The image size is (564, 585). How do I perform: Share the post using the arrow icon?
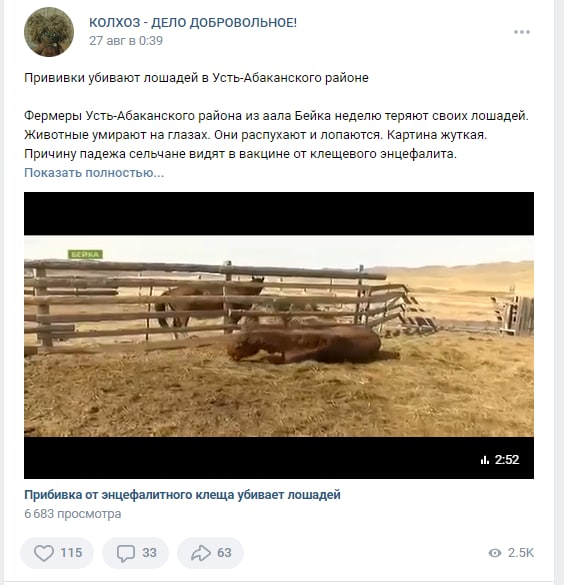pyautogui.click(x=201, y=553)
